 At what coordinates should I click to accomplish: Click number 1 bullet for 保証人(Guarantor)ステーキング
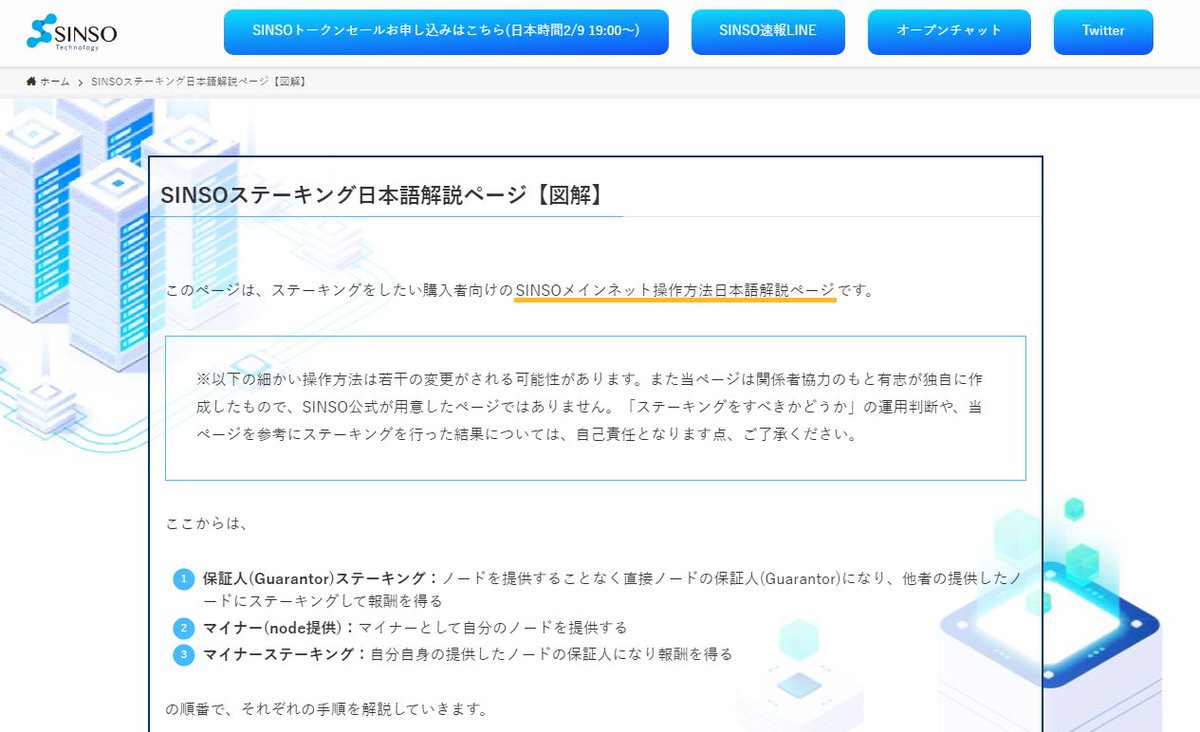point(183,579)
